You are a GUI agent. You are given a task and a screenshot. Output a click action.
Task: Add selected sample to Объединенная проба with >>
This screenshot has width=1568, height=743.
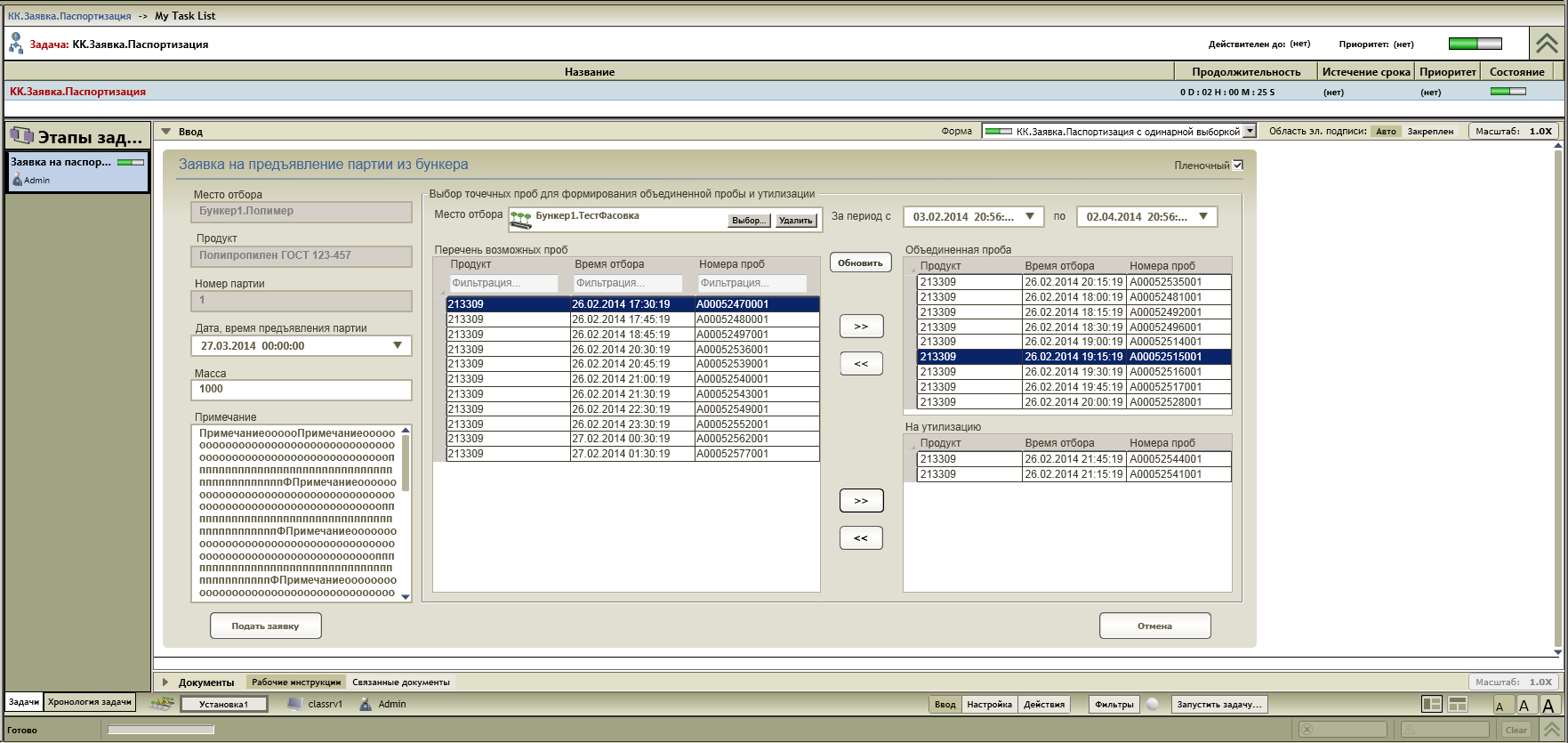pos(861,327)
